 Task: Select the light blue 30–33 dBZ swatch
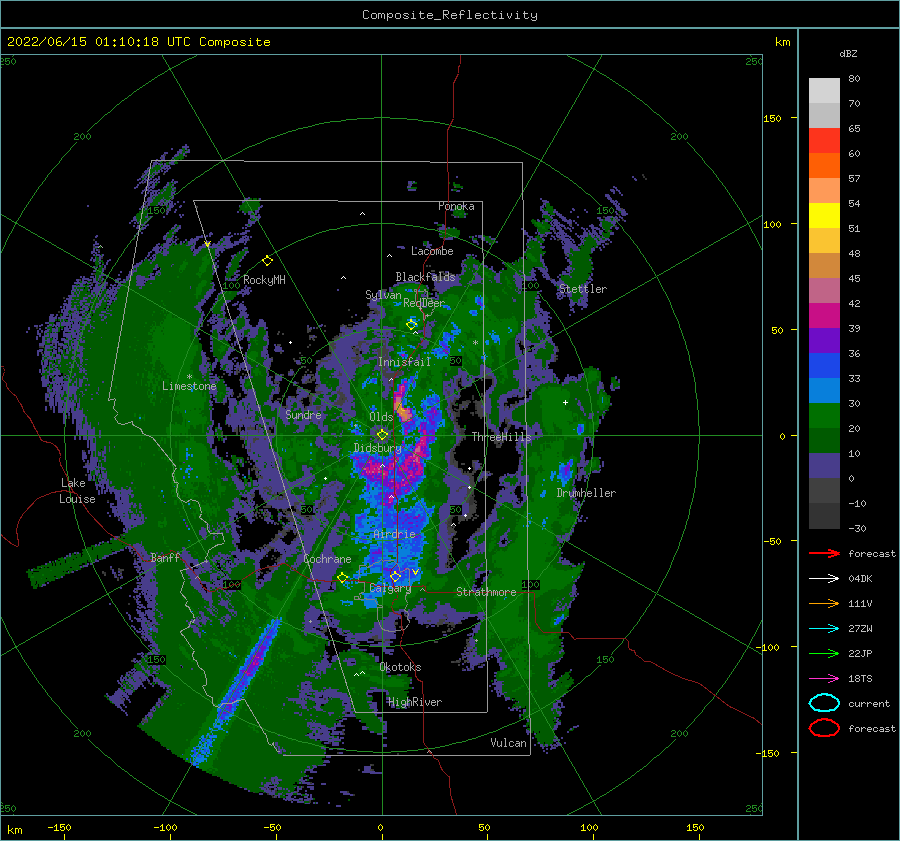(824, 391)
